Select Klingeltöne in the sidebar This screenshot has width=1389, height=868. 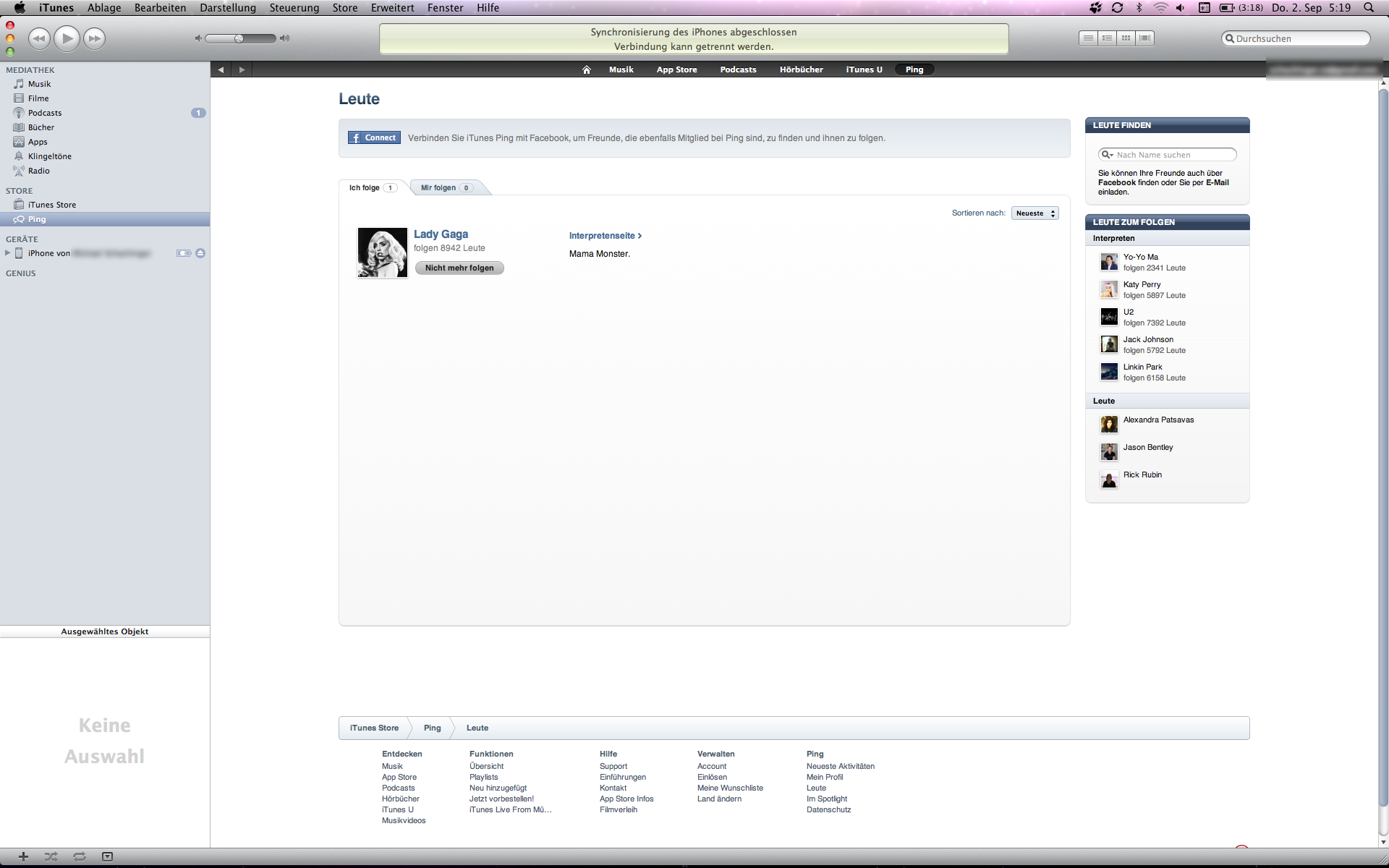click(x=105, y=156)
